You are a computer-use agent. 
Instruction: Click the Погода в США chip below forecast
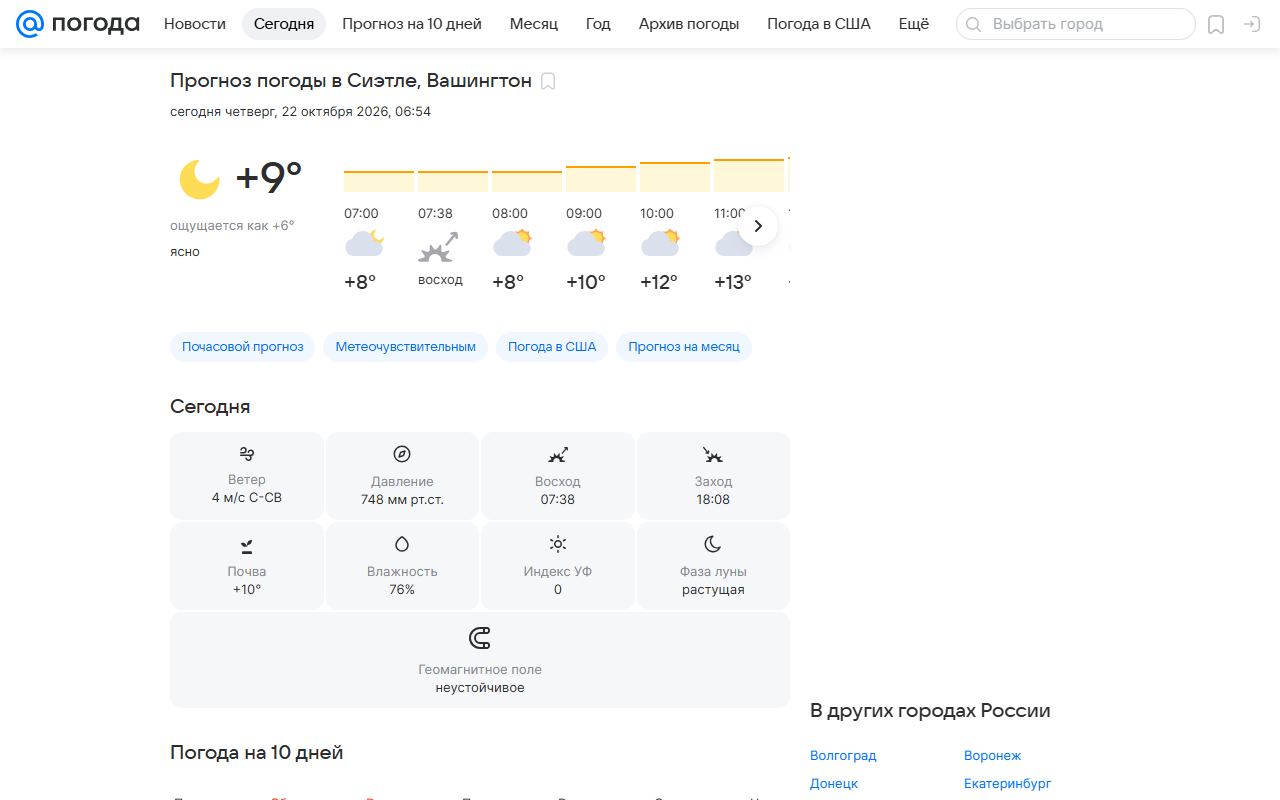(x=552, y=347)
